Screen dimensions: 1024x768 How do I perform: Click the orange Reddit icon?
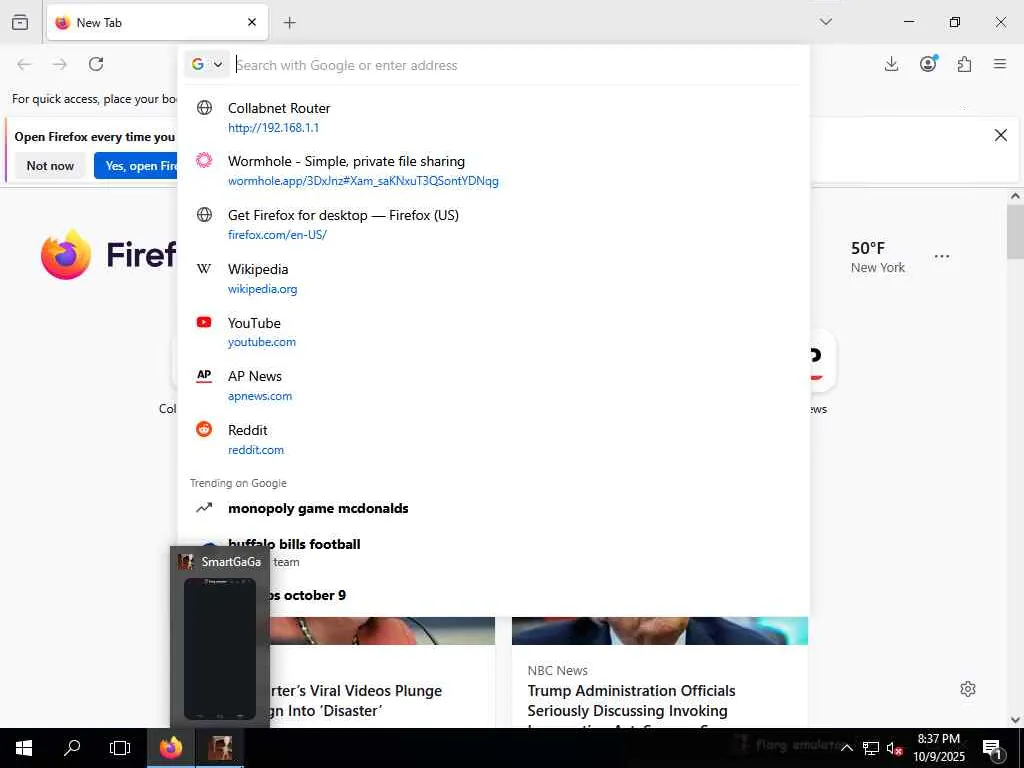pyautogui.click(x=204, y=429)
